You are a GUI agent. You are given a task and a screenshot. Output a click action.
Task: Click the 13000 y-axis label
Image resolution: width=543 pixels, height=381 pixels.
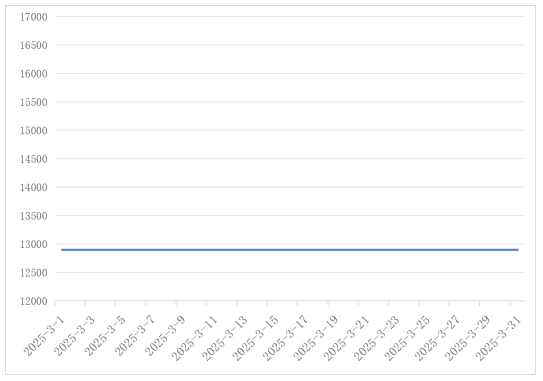point(34,244)
